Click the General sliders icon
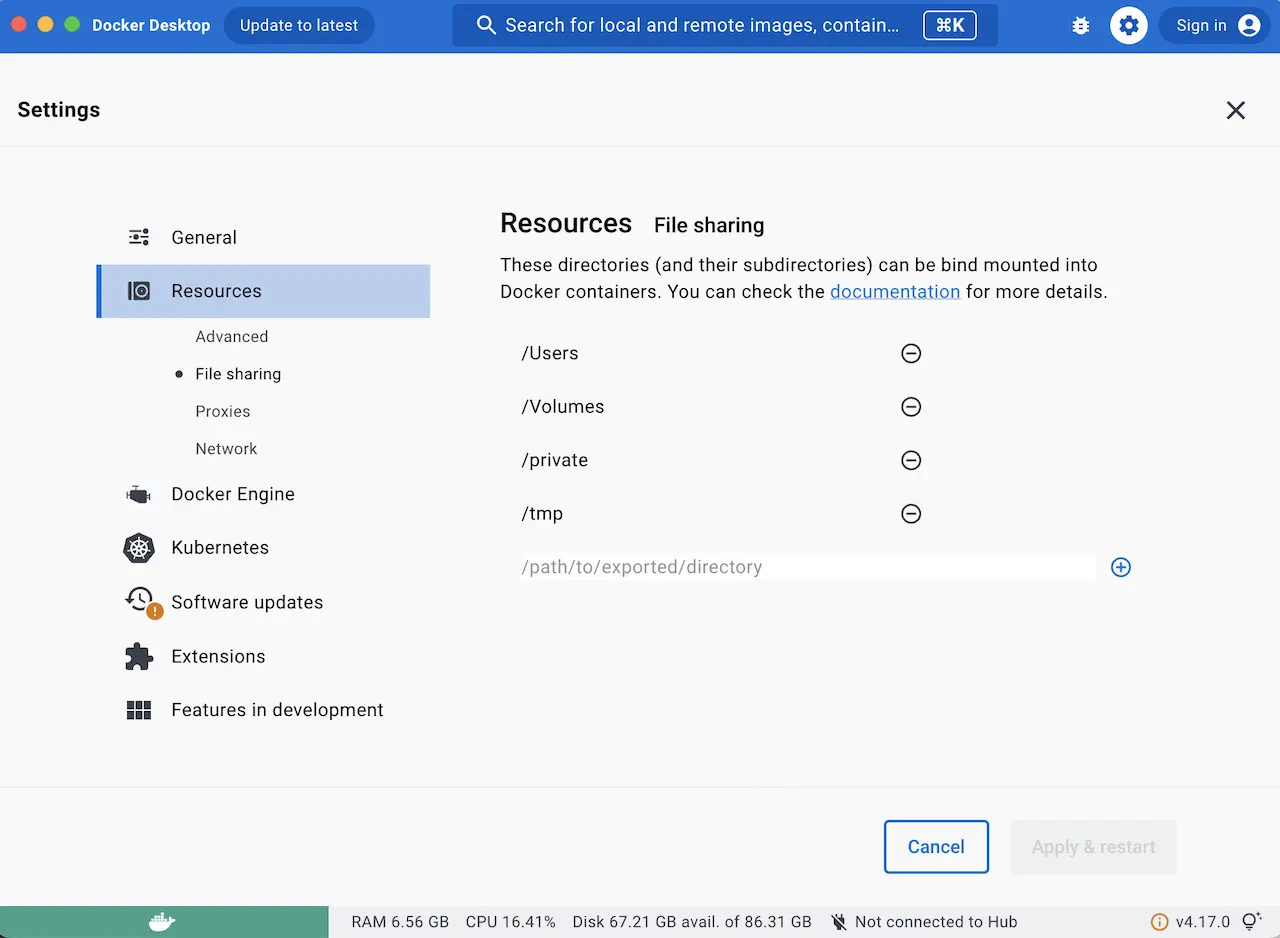The image size is (1280, 938). pyautogui.click(x=139, y=237)
